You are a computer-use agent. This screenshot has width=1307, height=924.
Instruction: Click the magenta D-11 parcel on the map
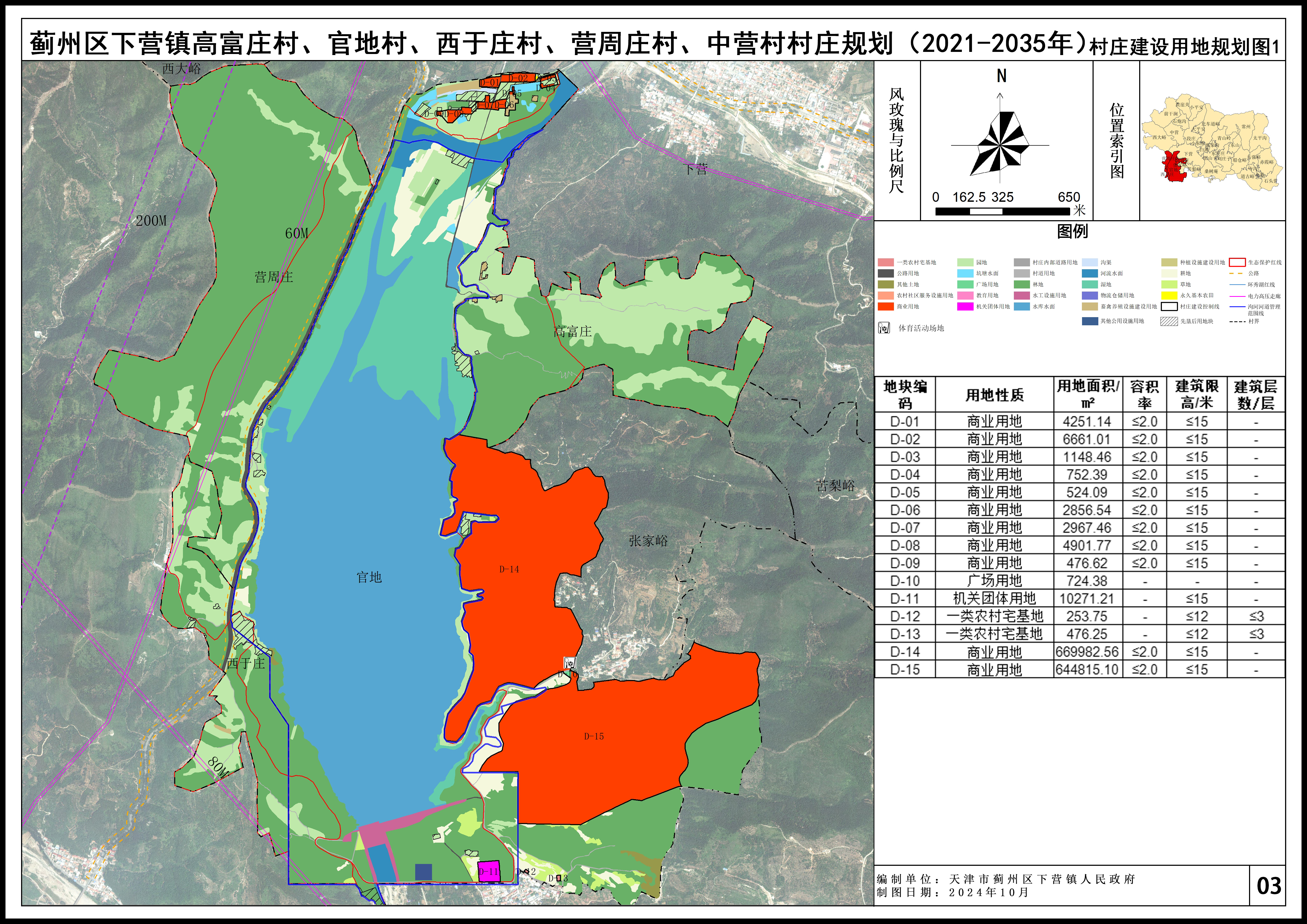[x=488, y=871]
